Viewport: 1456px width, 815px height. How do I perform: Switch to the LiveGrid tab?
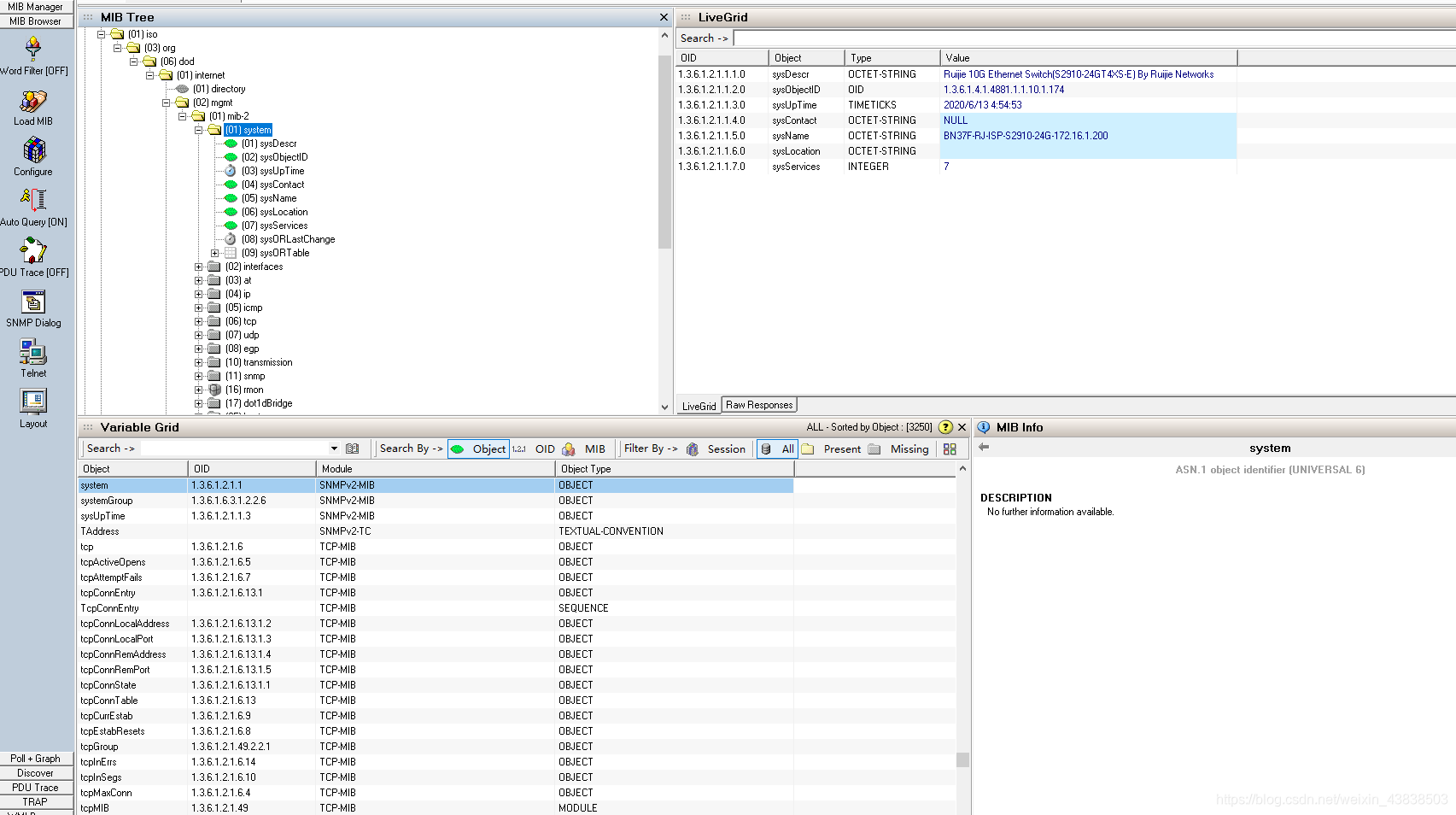click(699, 406)
